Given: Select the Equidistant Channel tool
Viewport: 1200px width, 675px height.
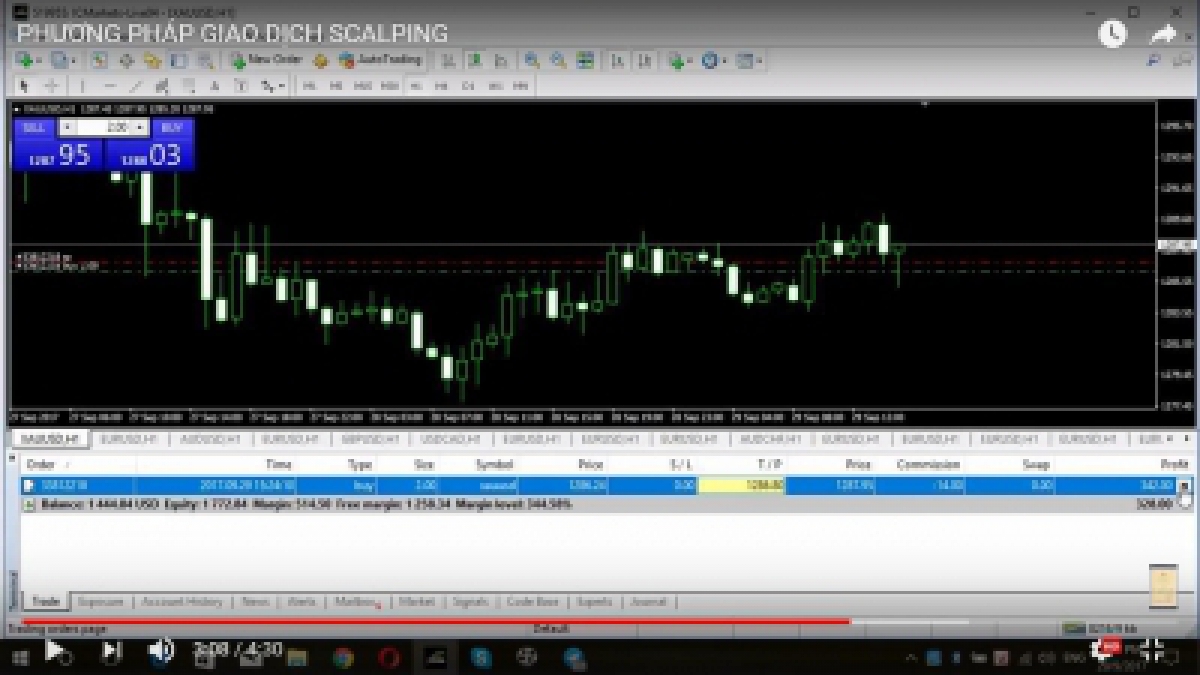Looking at the screenshot, I should click(x=161, y=86).
